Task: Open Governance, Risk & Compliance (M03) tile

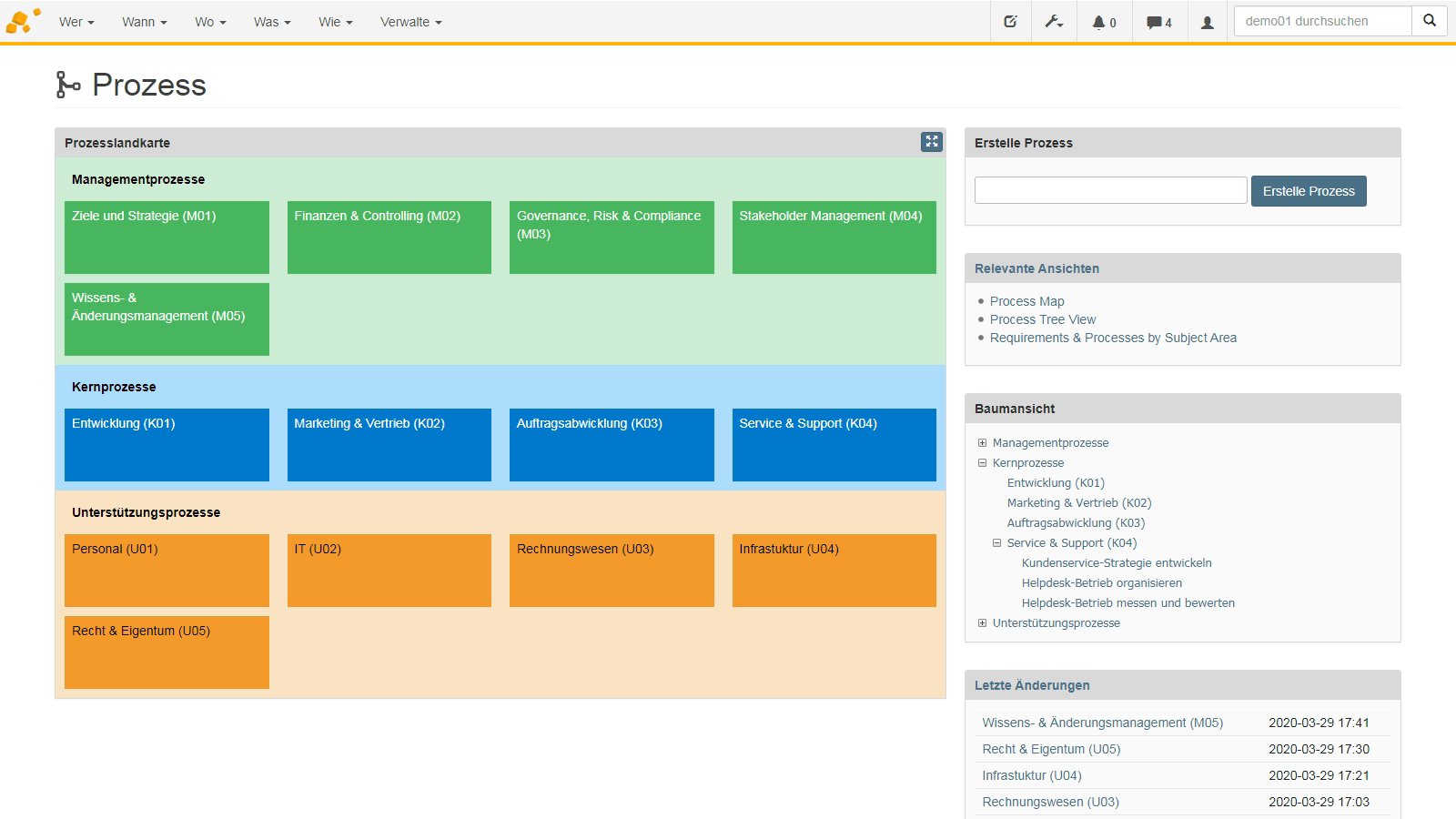Action: [x=612, y=238]
